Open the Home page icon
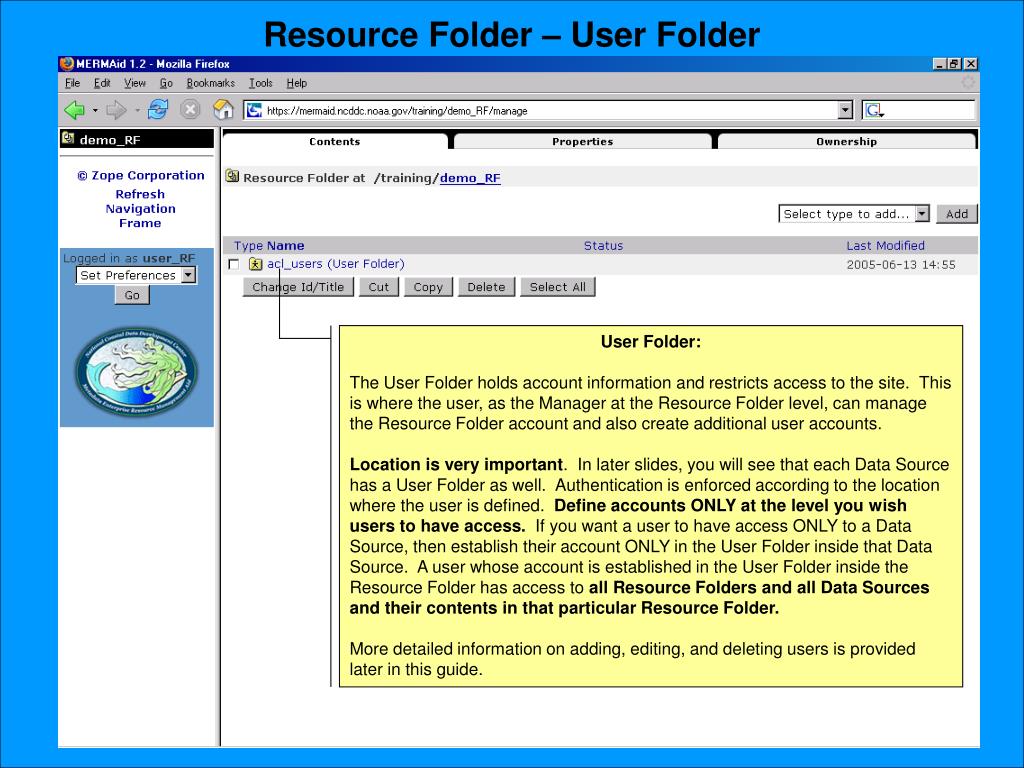The width and height of the screenshot is (1024, 768). point(223,110)
